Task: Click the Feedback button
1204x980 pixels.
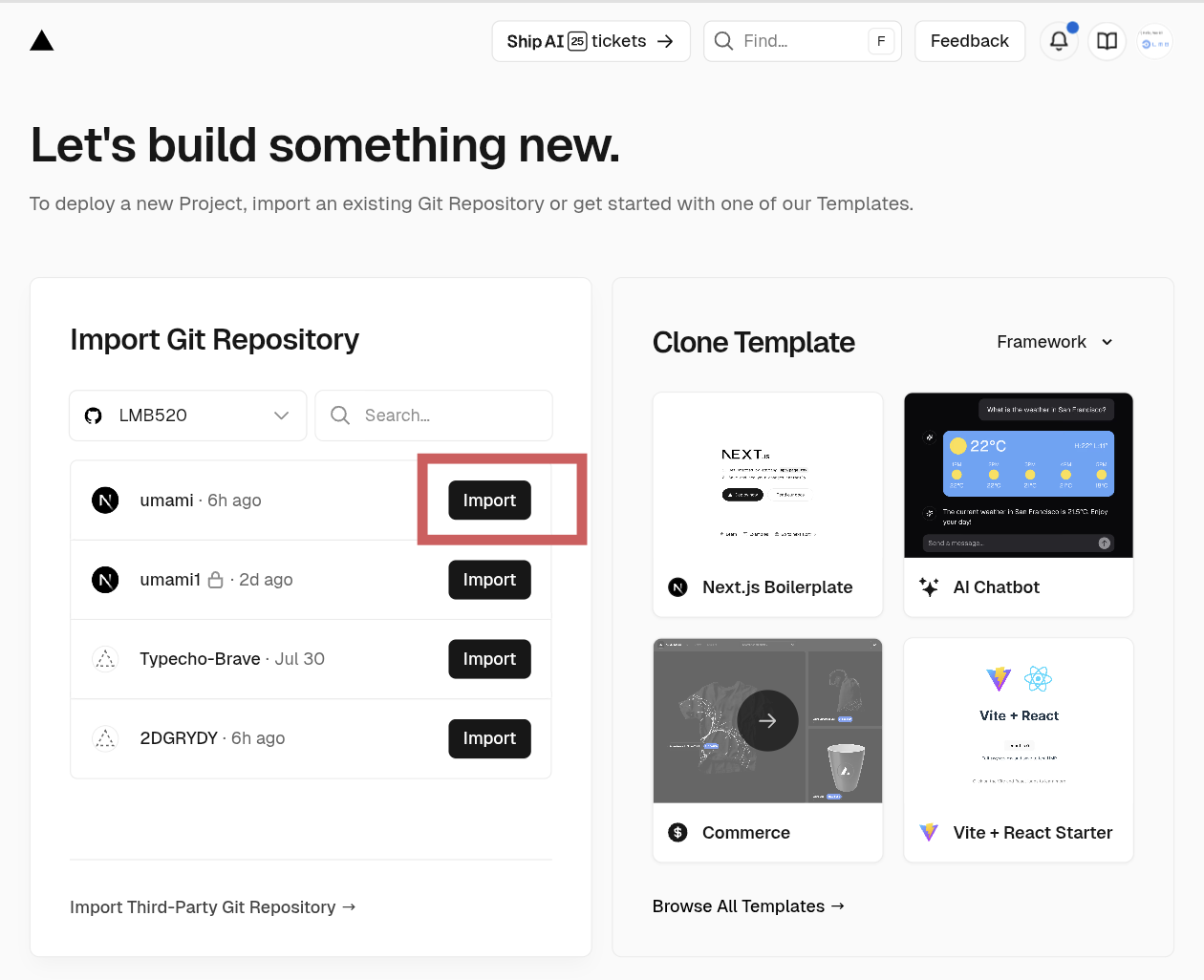Action: coord(969,41)
